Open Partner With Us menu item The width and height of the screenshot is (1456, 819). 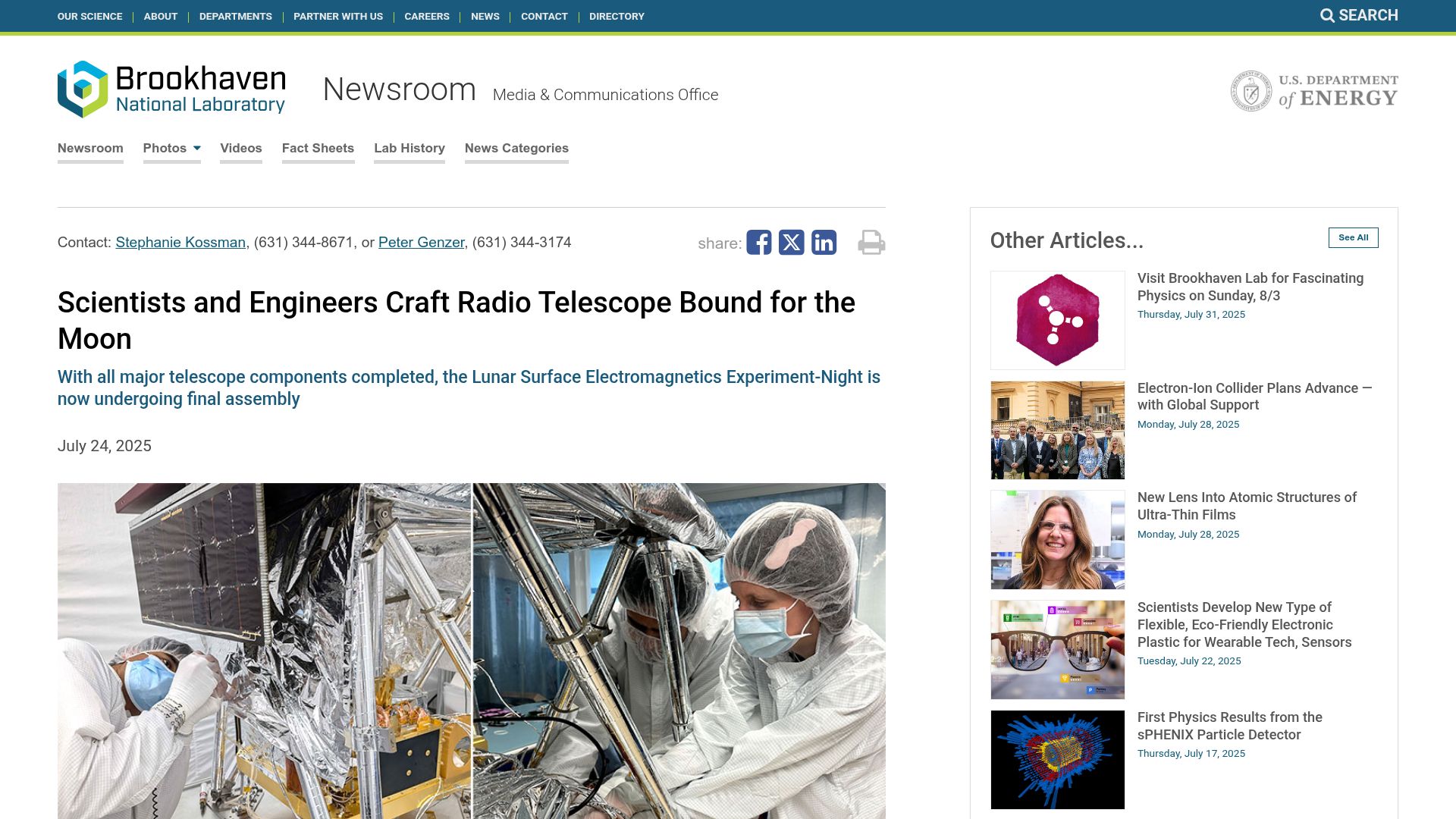[338, 16]
